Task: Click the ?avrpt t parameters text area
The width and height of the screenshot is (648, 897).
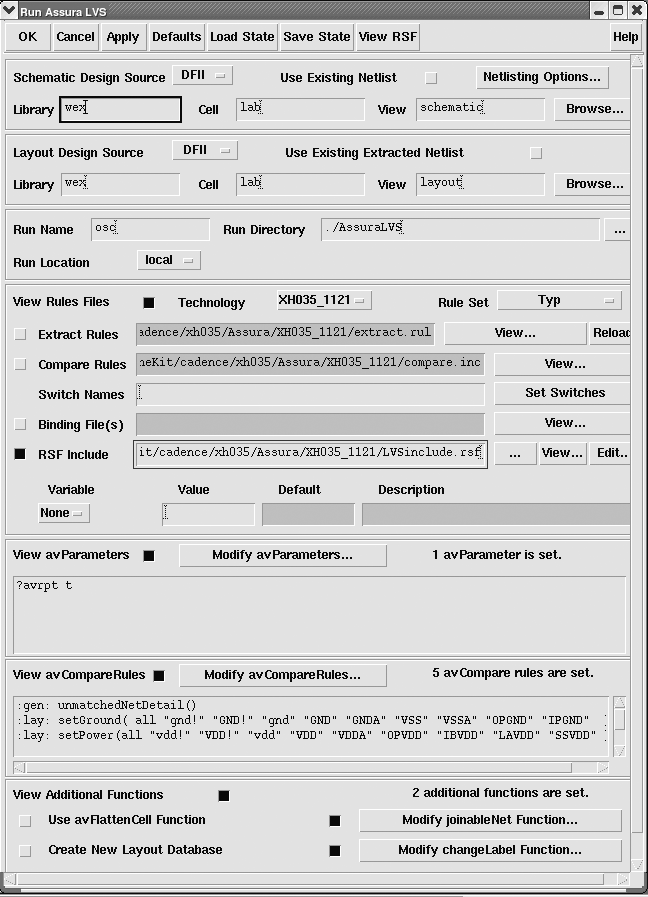Action: click(320, 615)
